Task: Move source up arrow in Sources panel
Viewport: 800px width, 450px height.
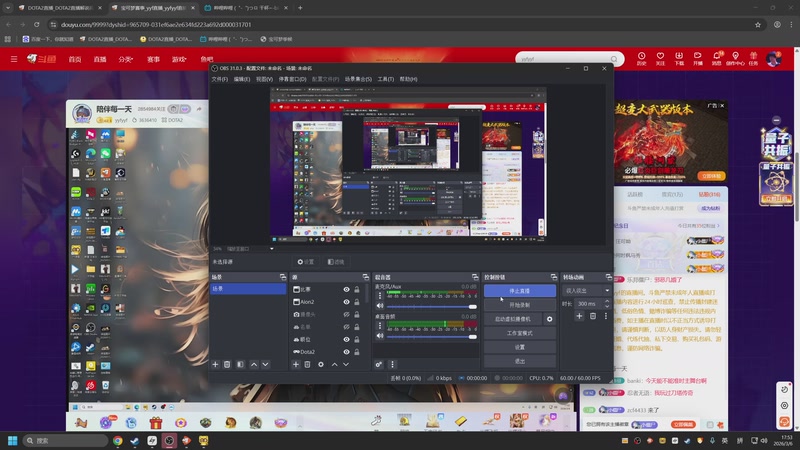Action: 334,364
